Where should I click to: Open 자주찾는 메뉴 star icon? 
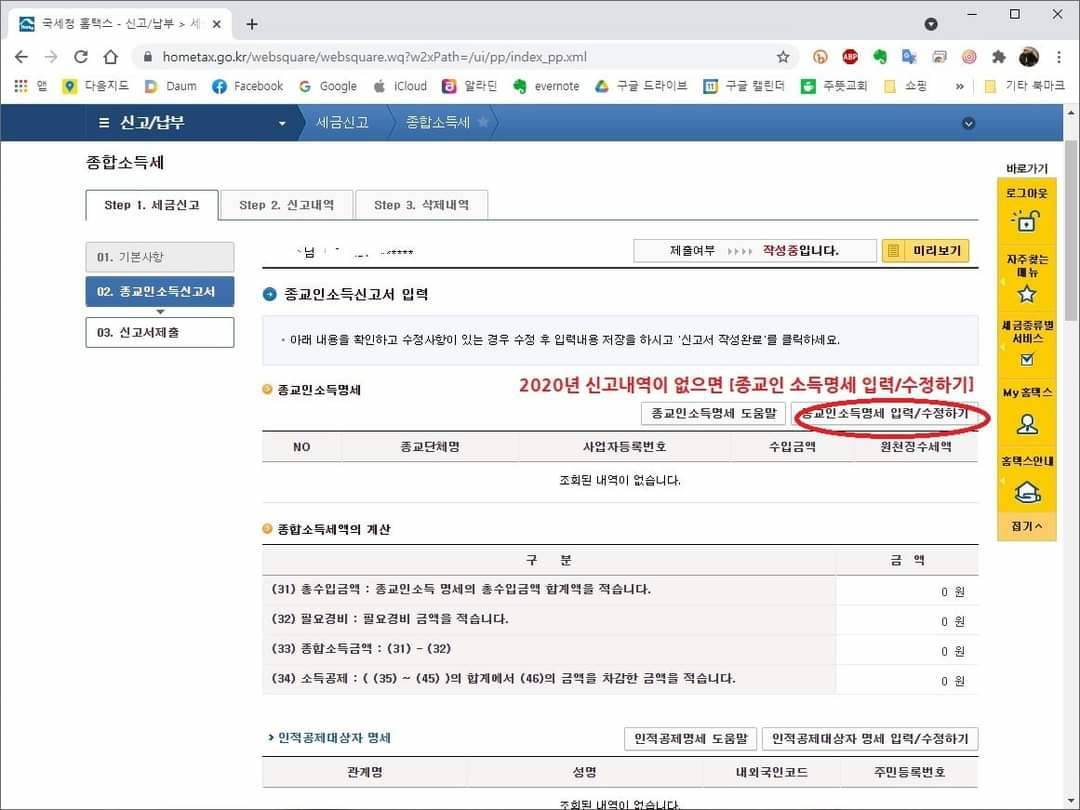(1026, 293)
